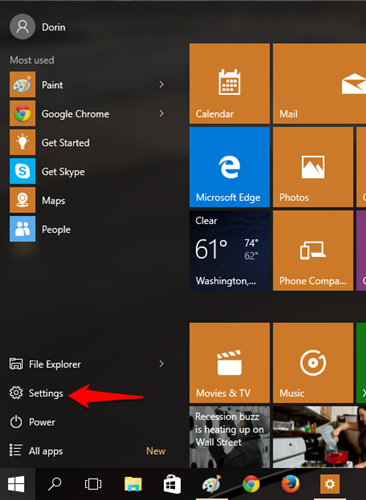Open Google Chrome in the Most used list
The height and width of the screenshot is (500, 366).
[x=88, y=114]
